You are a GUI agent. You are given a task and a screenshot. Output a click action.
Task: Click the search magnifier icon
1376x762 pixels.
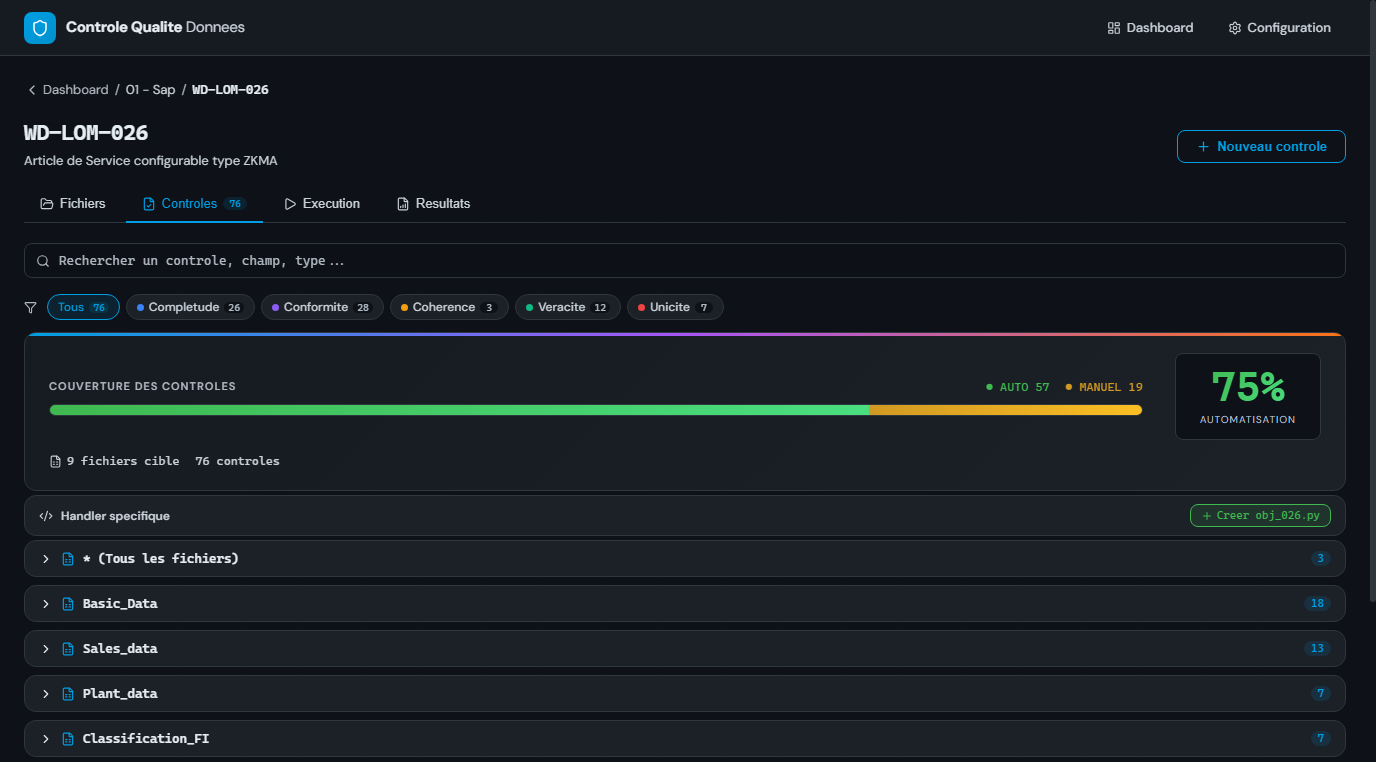pyautogui.click(x=43, y=261)
